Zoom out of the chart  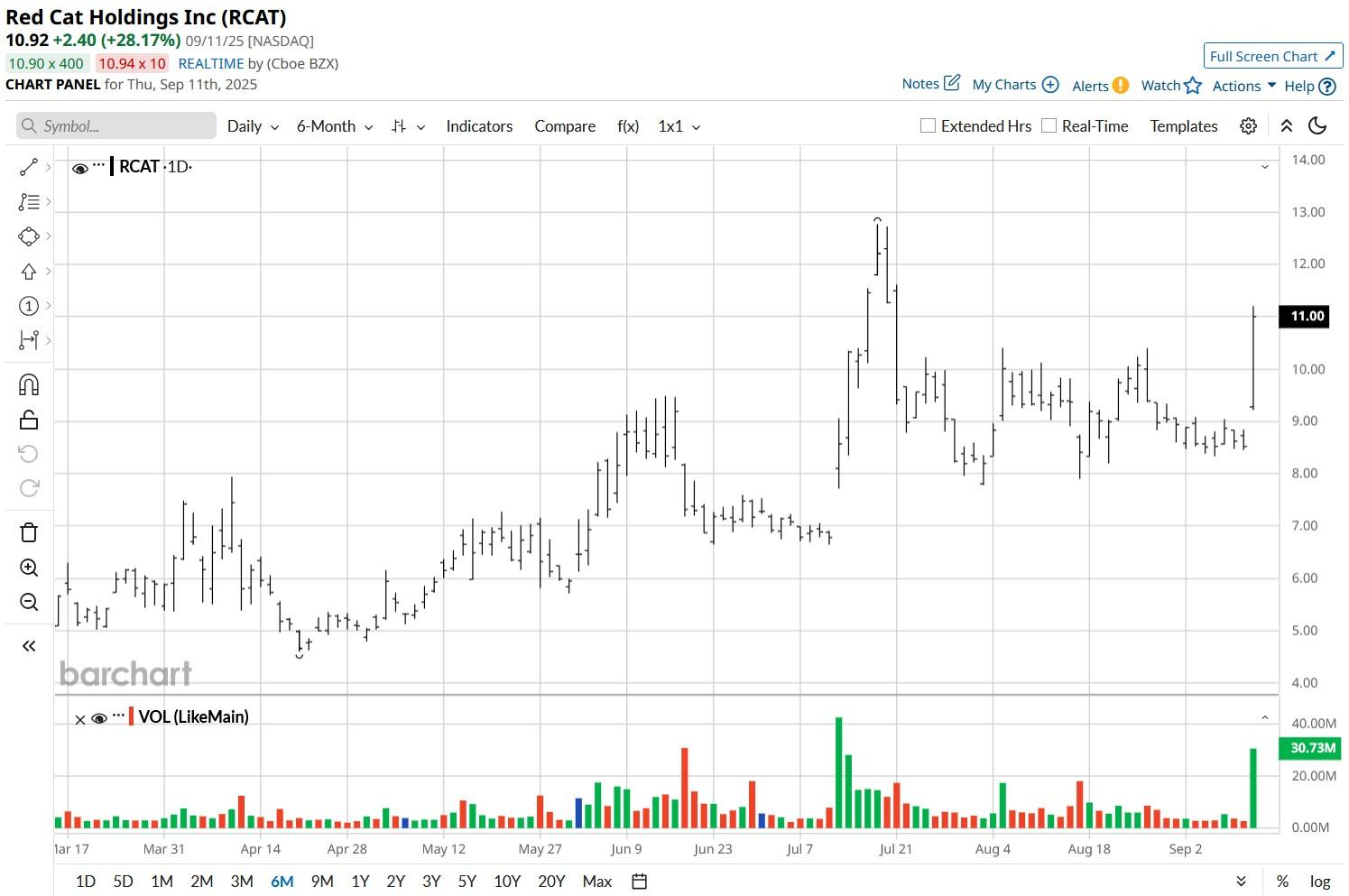coord(29,602)
